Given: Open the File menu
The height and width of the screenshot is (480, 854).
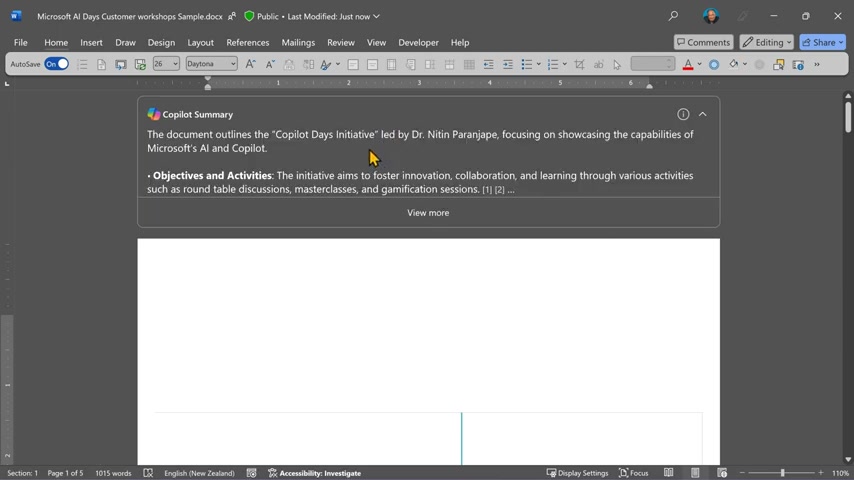Looking at the screenshot, I should (x=21, y=42).
